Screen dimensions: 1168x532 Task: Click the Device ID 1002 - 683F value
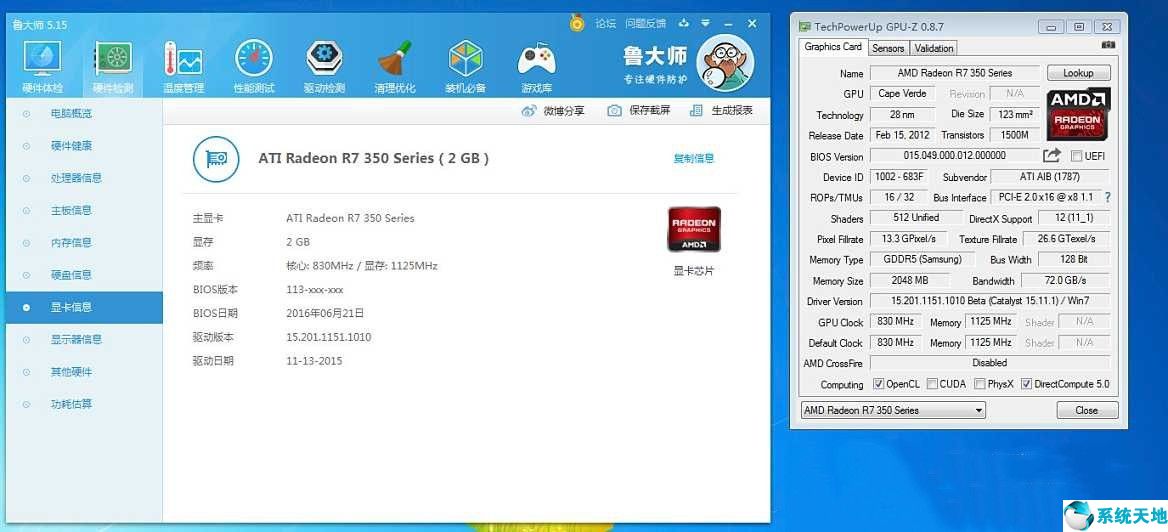pyautogui.click(x=898, y=177)
